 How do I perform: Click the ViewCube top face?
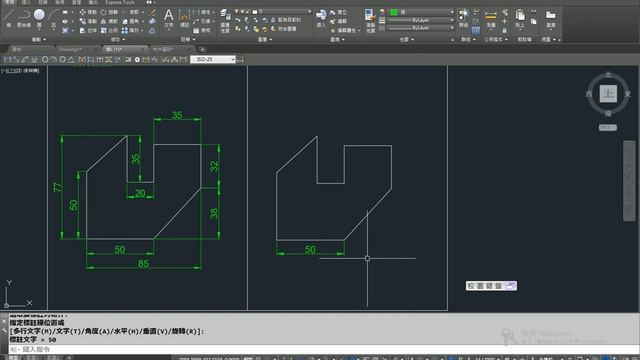coord(608,94)
